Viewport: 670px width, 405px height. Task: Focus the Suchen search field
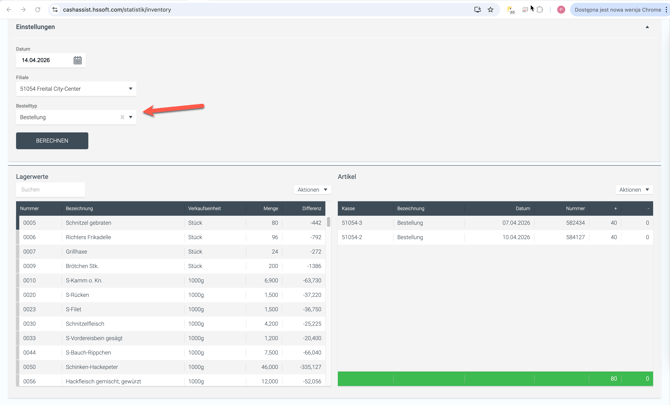click(50, 190)
